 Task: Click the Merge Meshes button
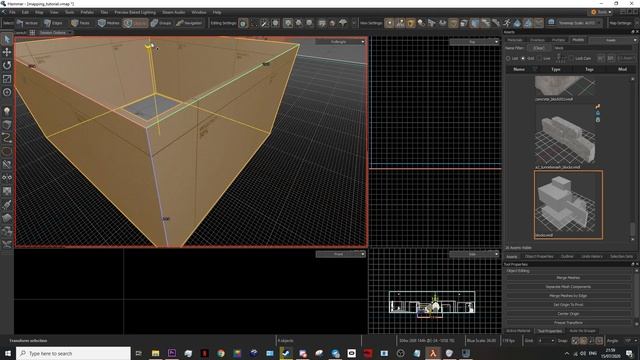pos(568,278)
